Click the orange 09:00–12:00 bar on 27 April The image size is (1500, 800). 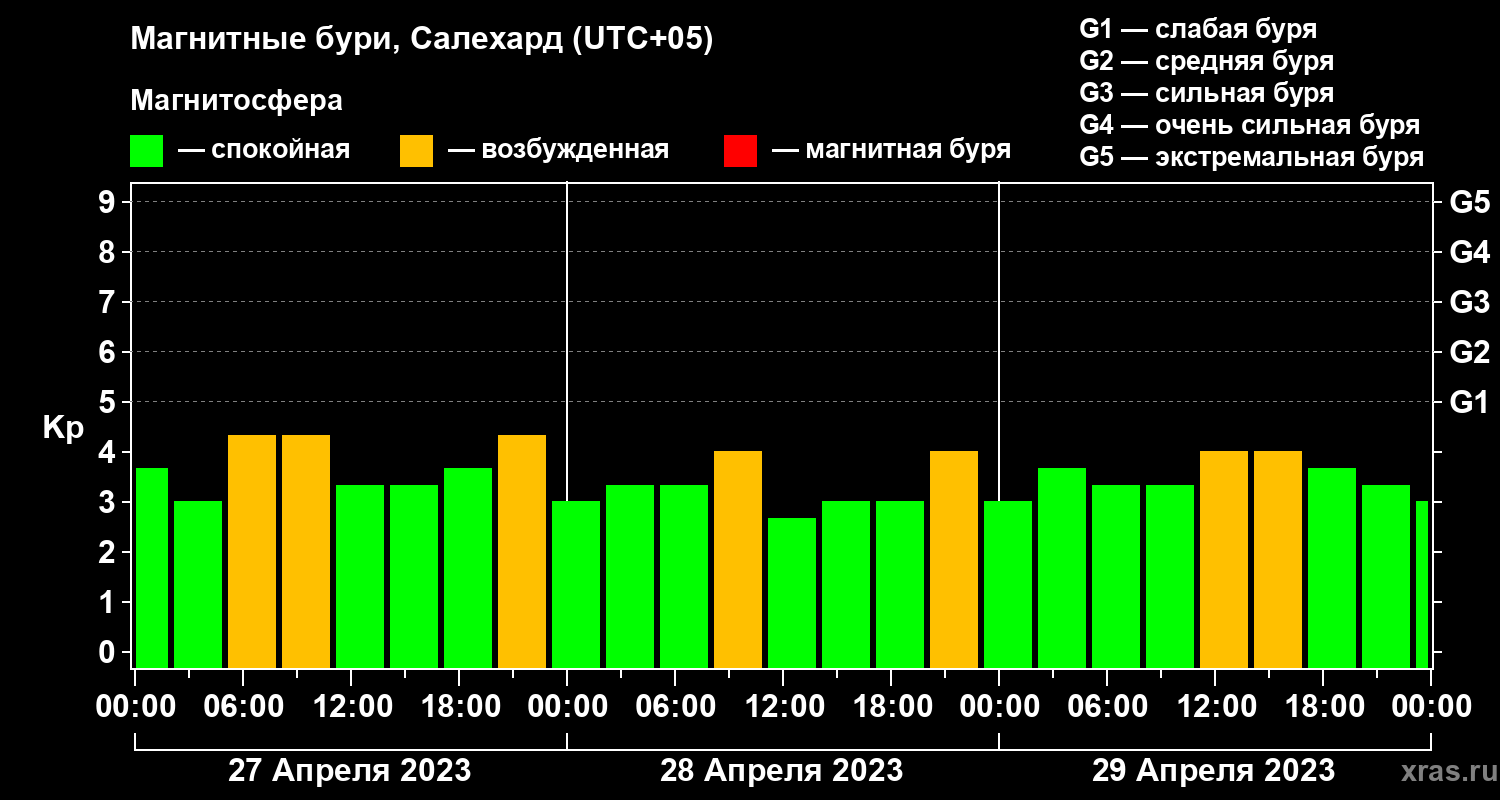point(306,551)
